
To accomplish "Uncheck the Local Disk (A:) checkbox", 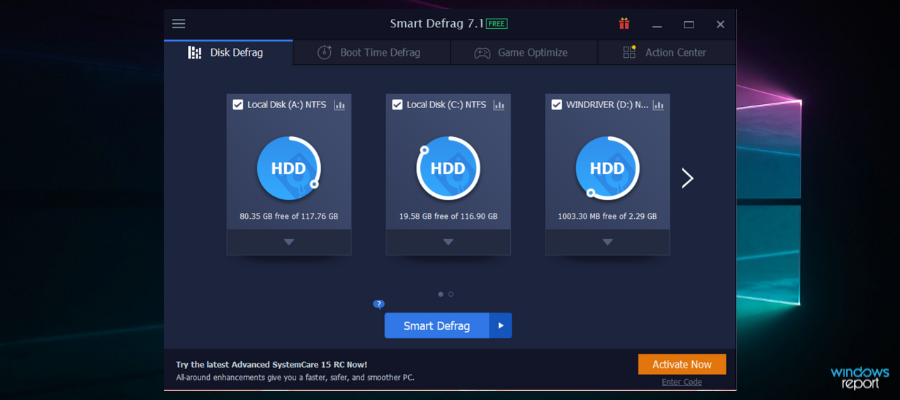I will click(x=238, y=105).
